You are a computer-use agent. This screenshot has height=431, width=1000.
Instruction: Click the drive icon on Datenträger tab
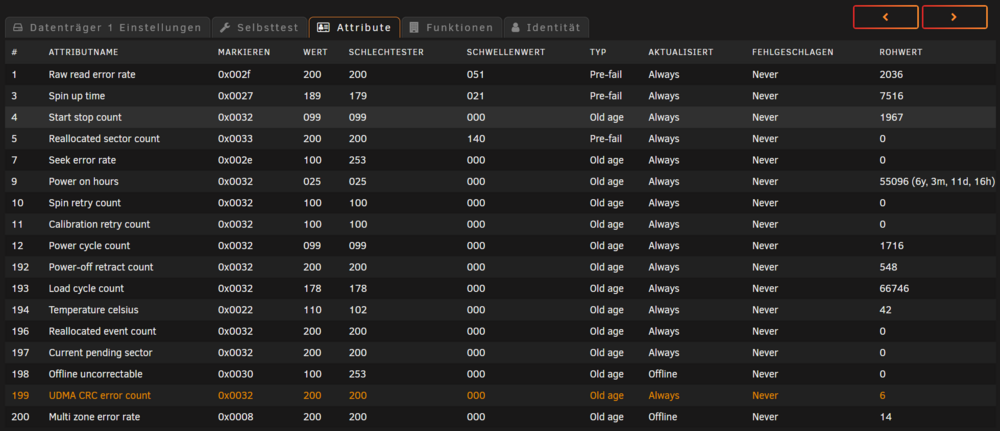pyautogui.click(x=18, y=27)
